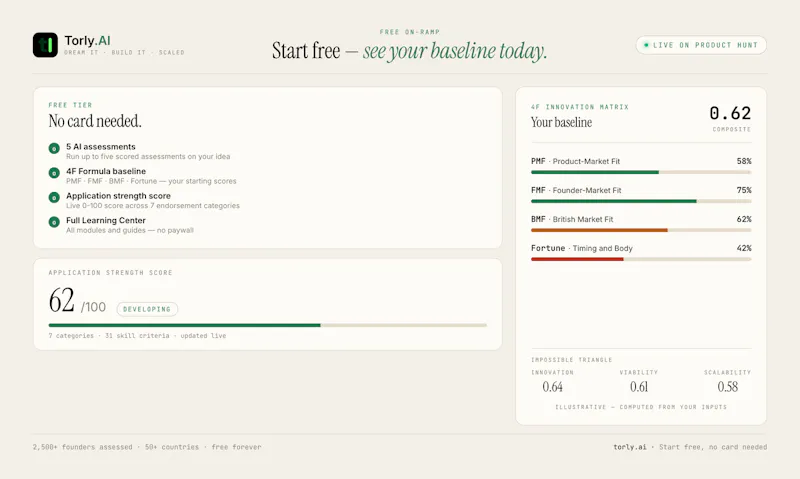Click the 4F INNOVATION MATRIX label

point(580,107)
